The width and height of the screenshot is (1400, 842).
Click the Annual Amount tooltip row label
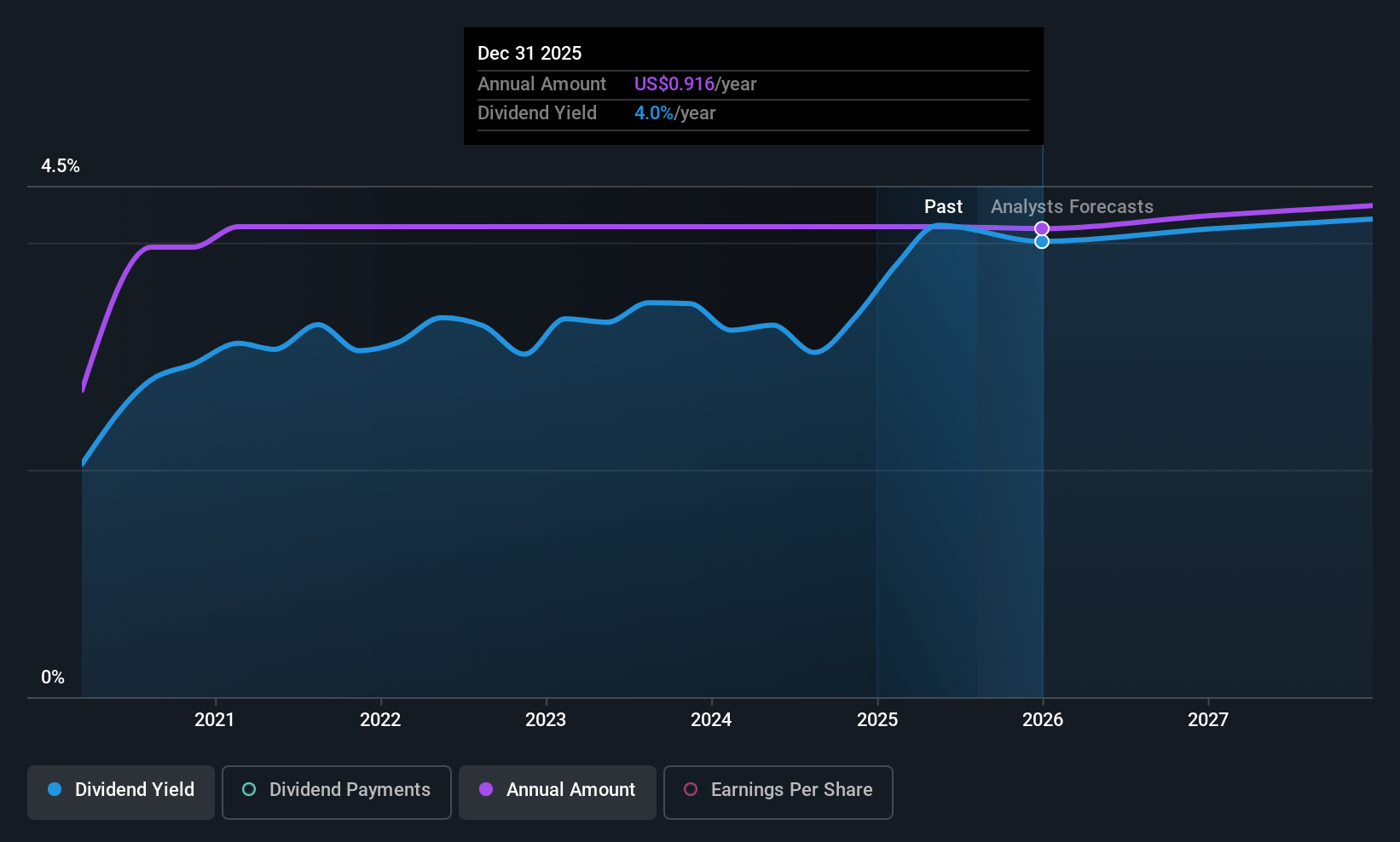[542, 84]
